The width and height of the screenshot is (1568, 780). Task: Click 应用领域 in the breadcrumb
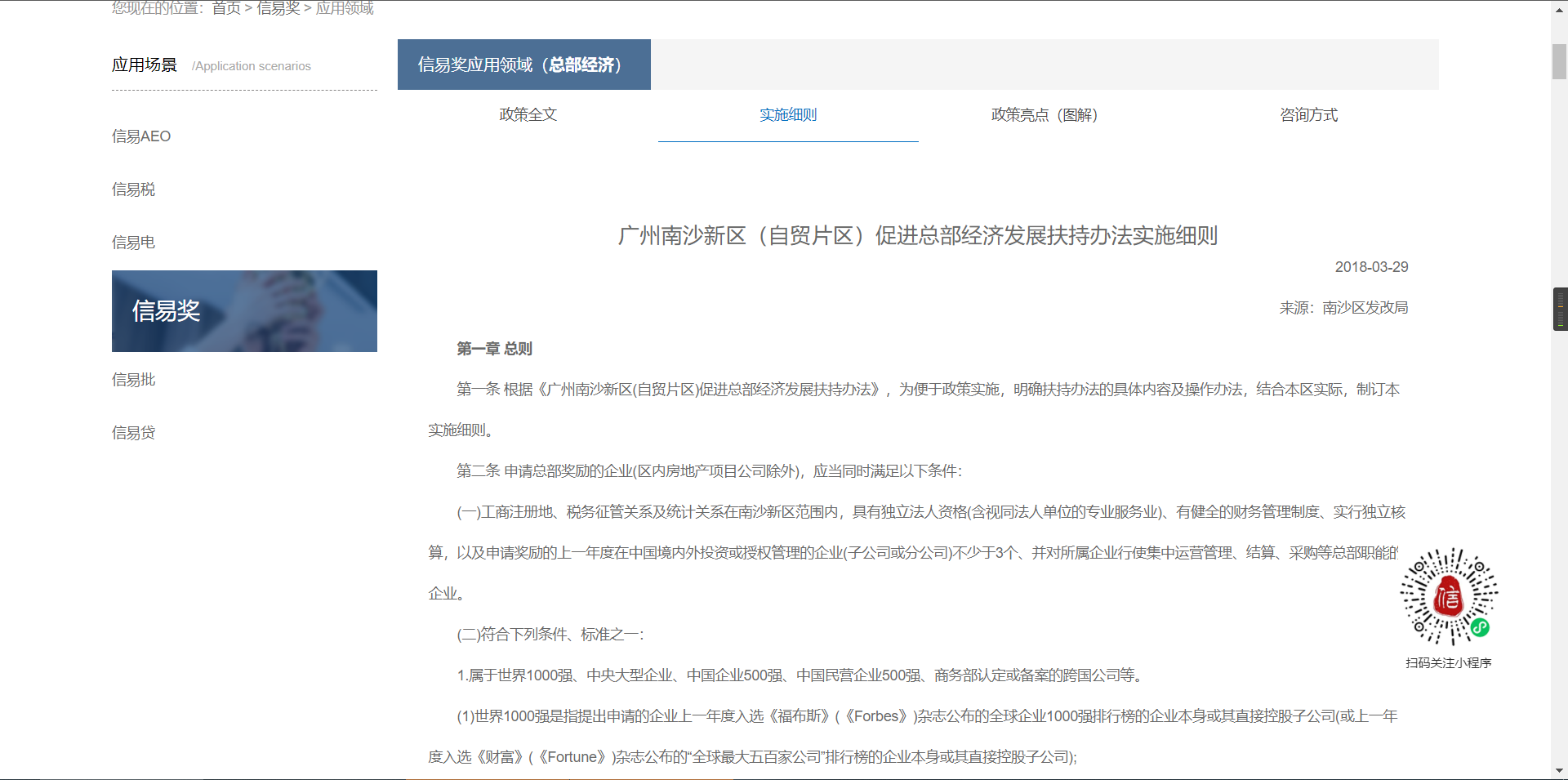point(345,8)
